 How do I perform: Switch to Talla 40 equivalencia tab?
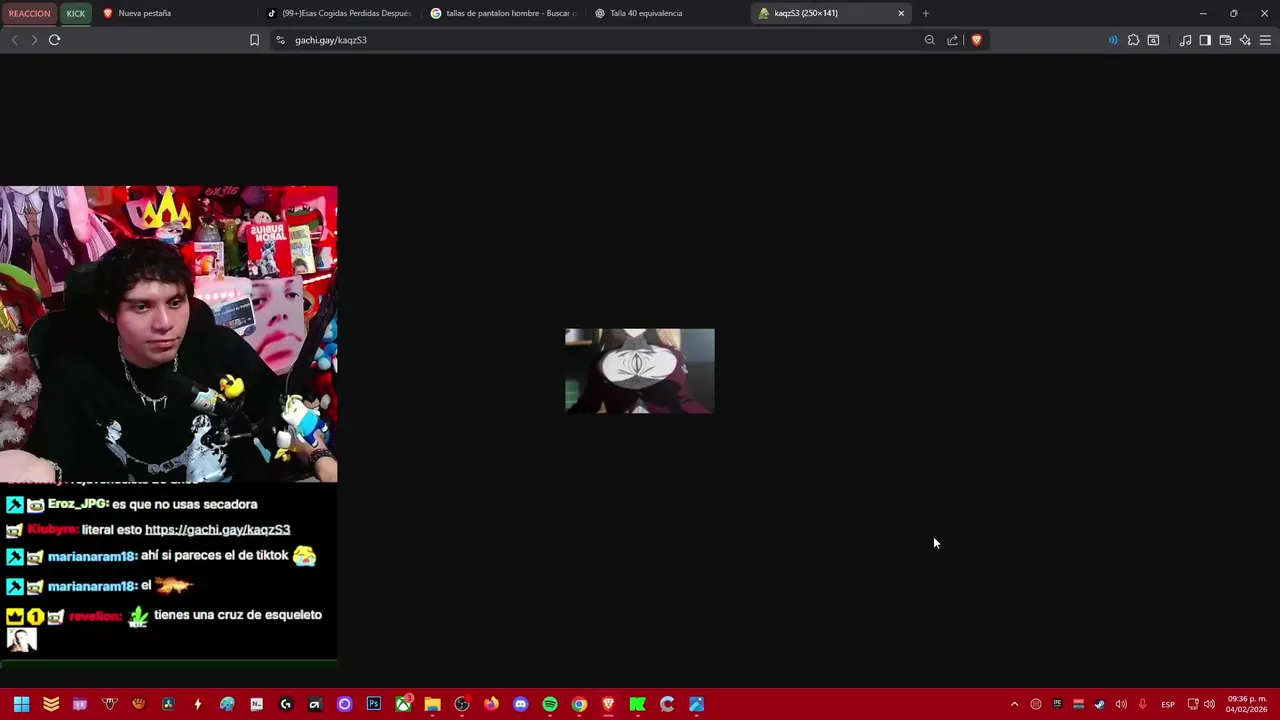coord(668,13)
